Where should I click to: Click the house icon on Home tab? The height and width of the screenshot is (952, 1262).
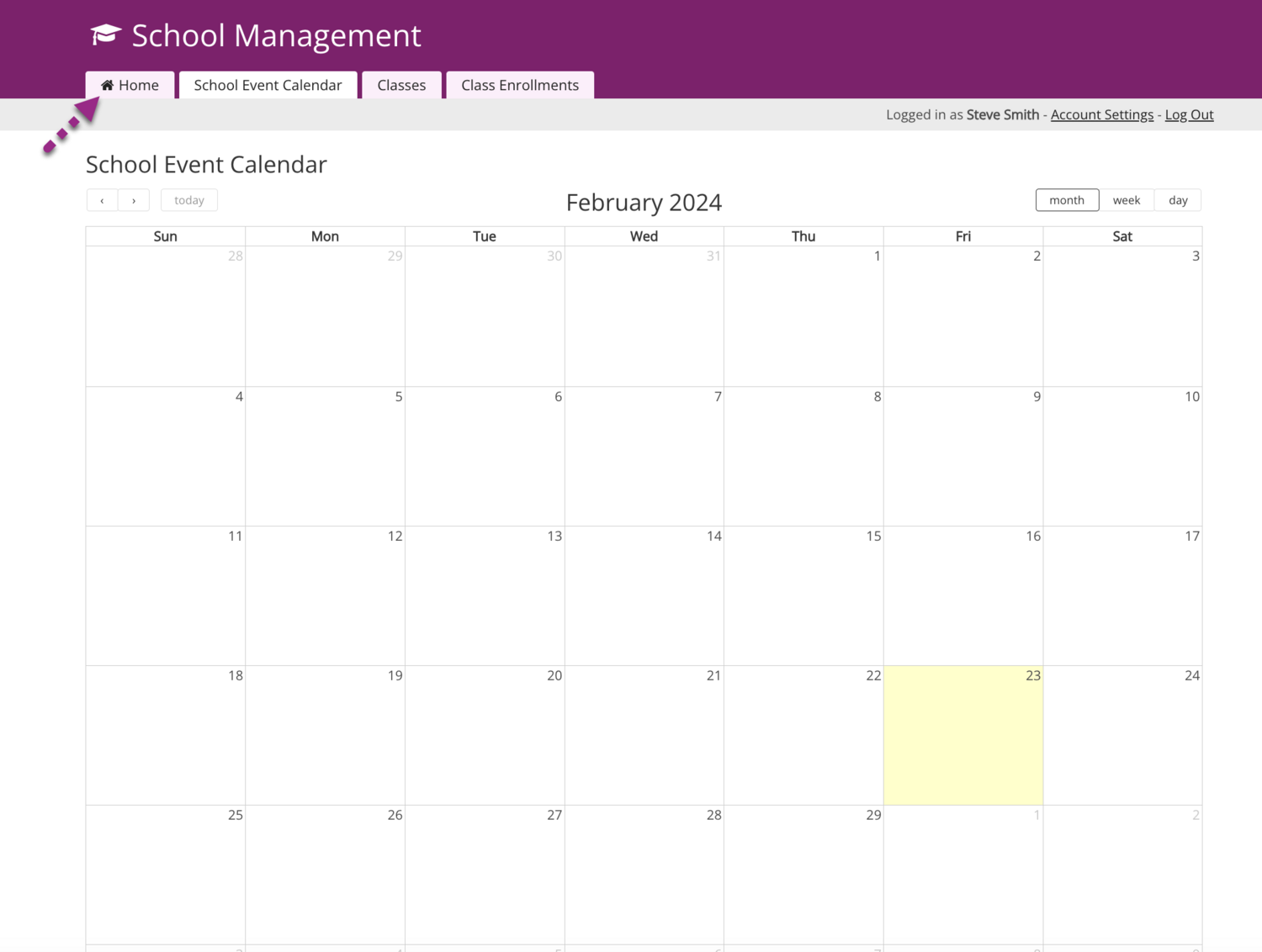pos(108,85)
